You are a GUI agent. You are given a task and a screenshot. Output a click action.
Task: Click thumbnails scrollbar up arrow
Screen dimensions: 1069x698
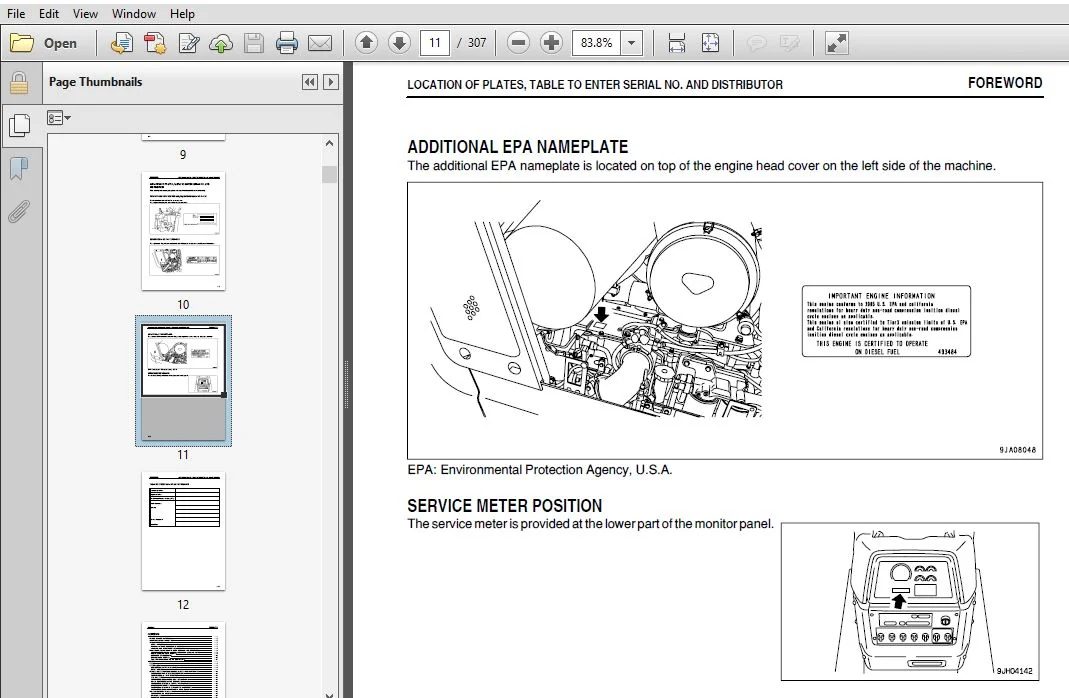coord(329,143)
